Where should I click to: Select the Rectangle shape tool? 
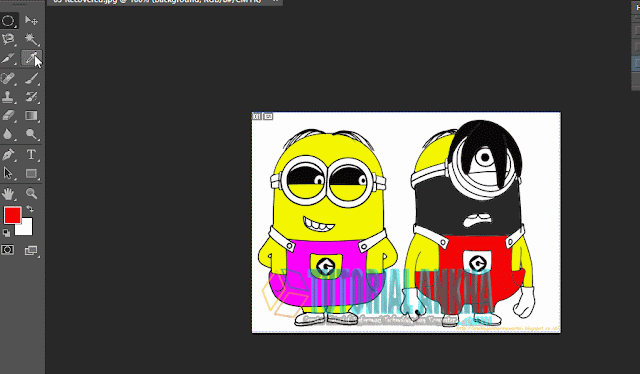31,173
